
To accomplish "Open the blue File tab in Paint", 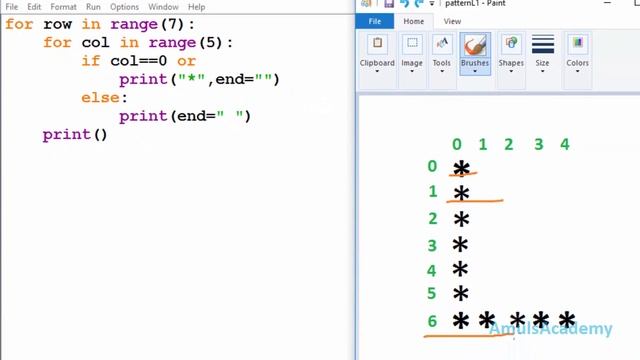I will click(x=375, y=21).
